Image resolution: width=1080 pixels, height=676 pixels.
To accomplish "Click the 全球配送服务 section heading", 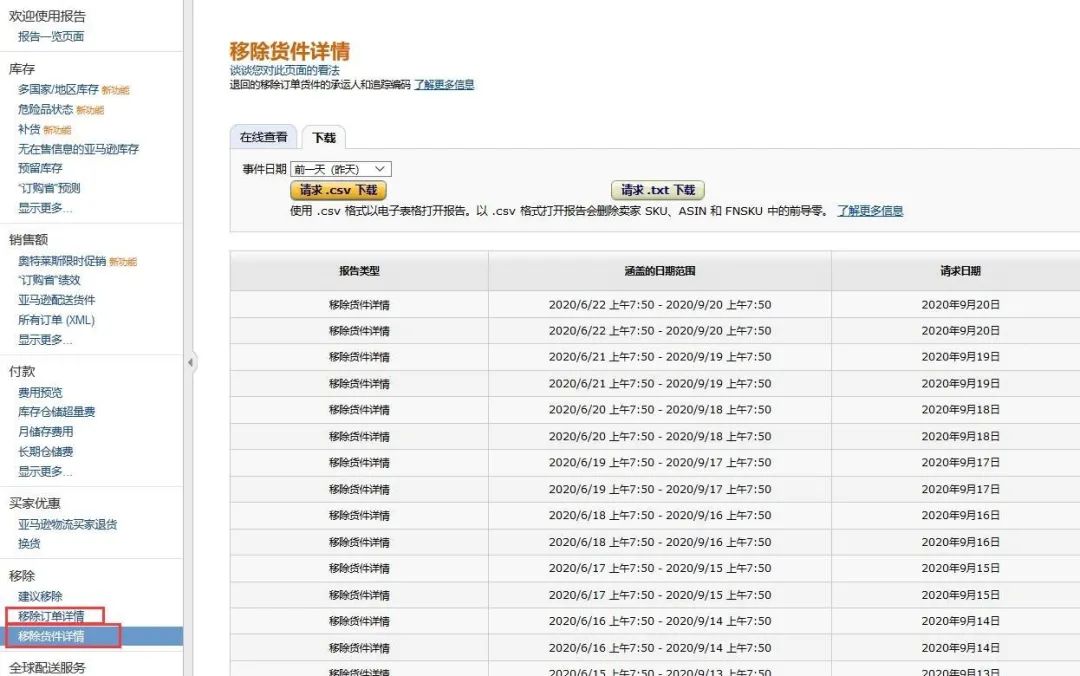I will pyautogui.click(x=47, y=668).
